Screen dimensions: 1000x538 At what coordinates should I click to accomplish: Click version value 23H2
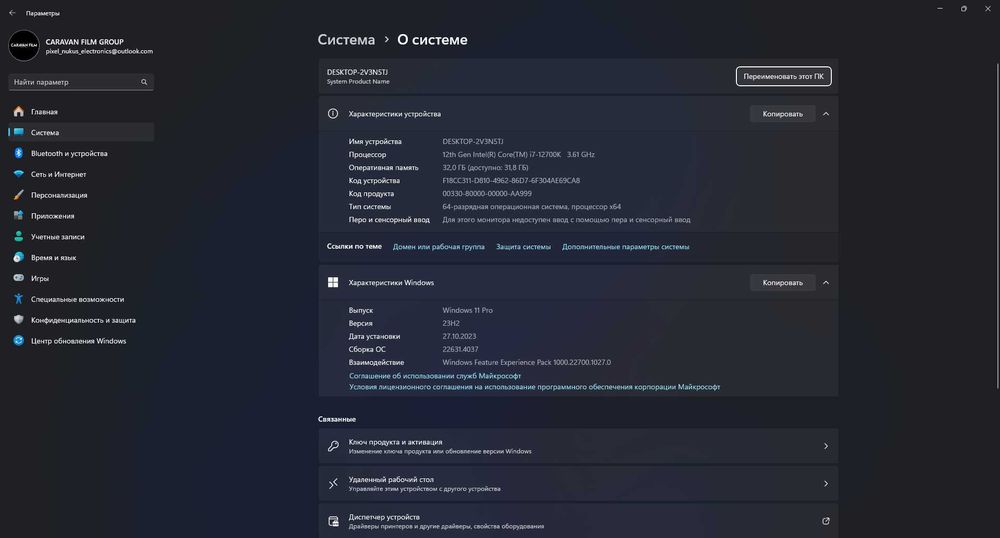point(451,323)
